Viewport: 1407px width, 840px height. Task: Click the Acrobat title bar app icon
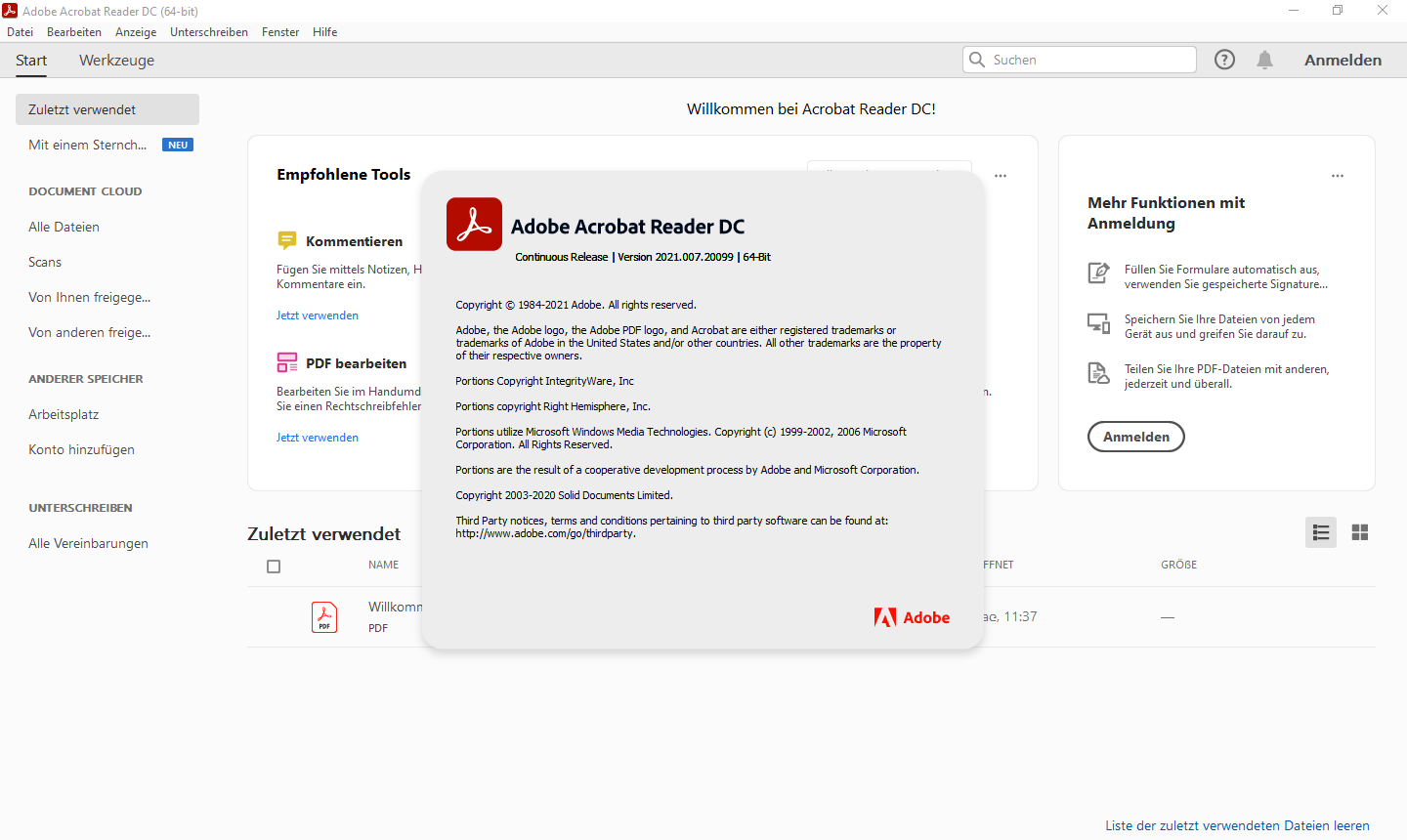tap(10, 11)
